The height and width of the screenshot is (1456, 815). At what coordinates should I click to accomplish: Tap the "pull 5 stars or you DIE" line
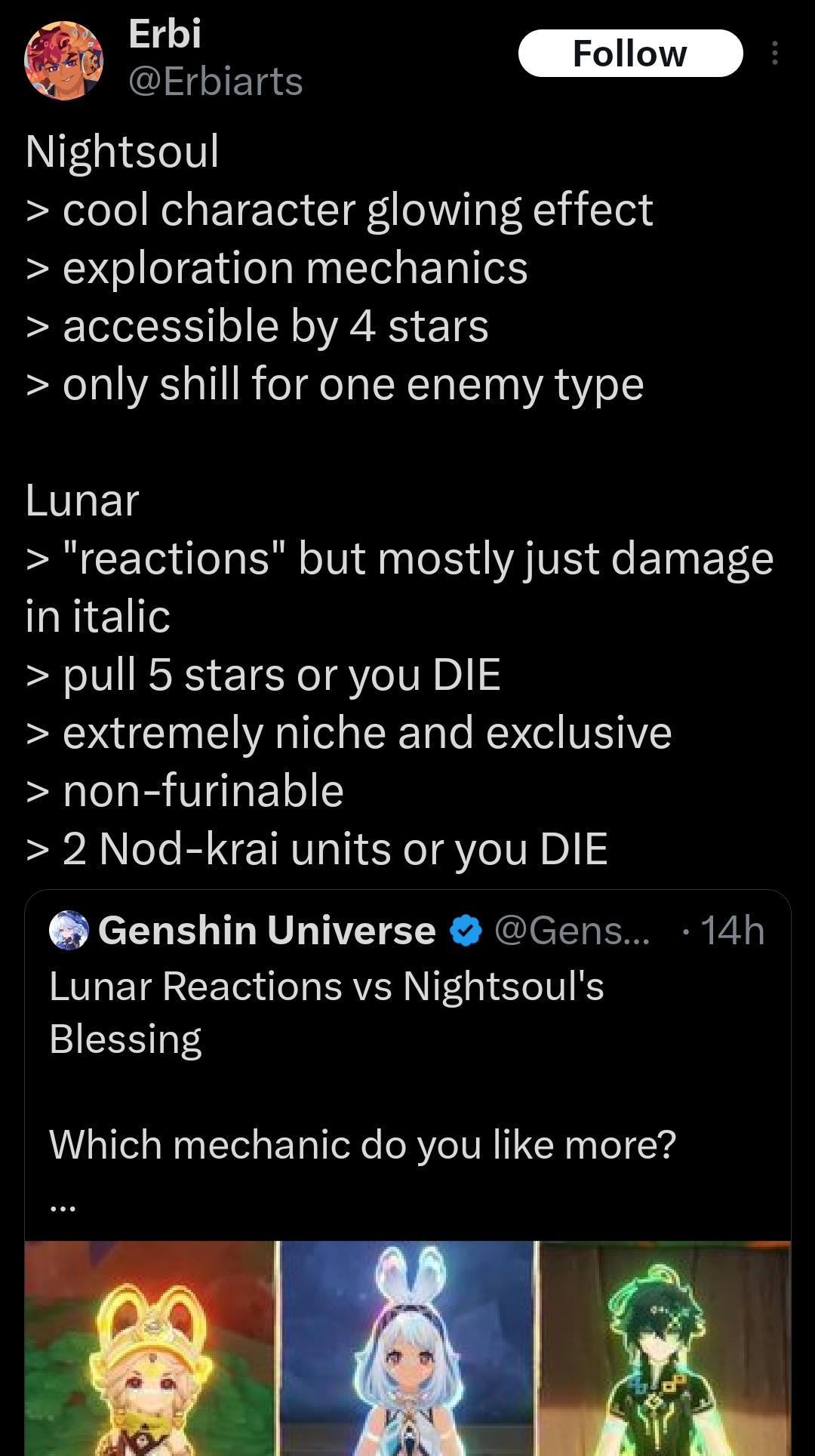coord(281,675)
